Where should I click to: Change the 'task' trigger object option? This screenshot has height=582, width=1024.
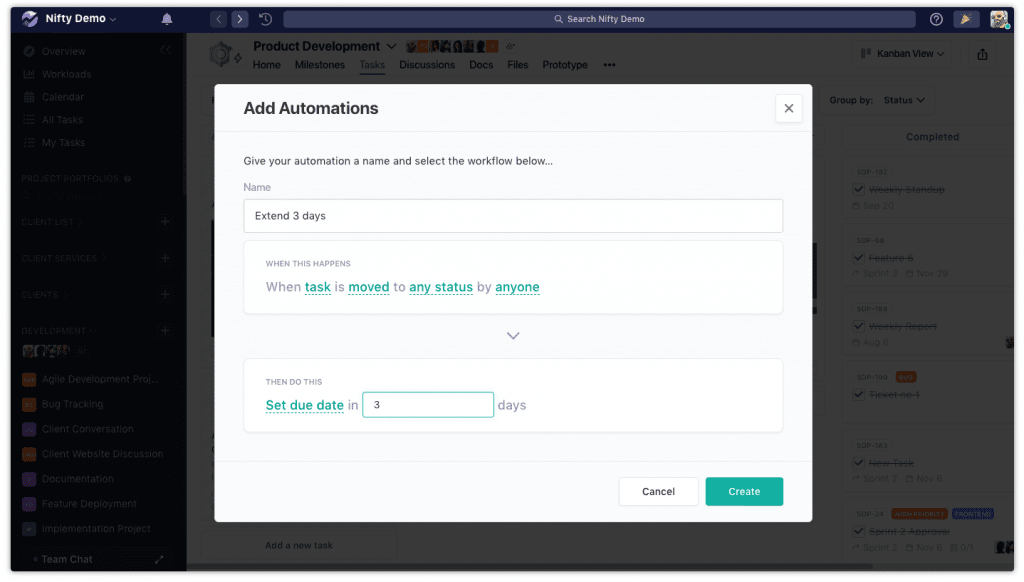(317, 287)
